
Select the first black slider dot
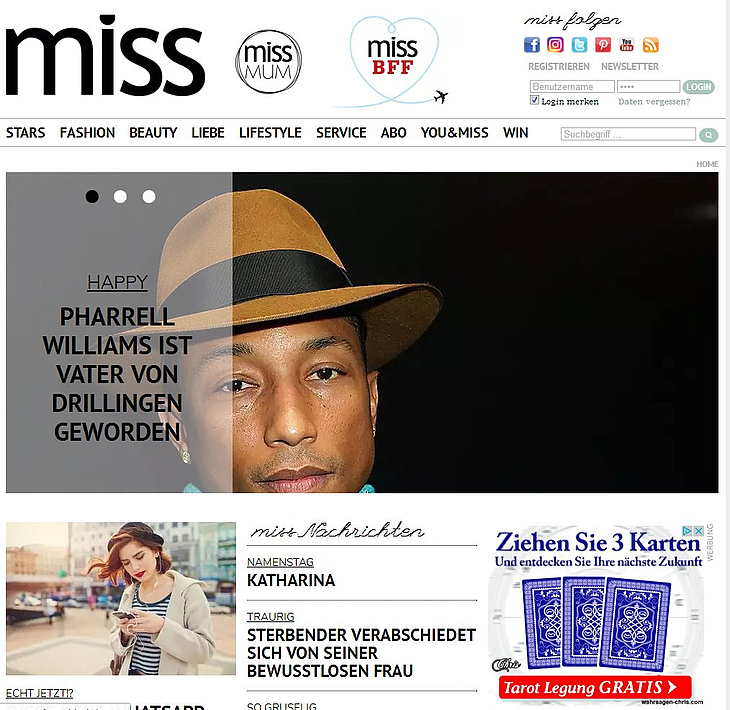tap(92, 196)
